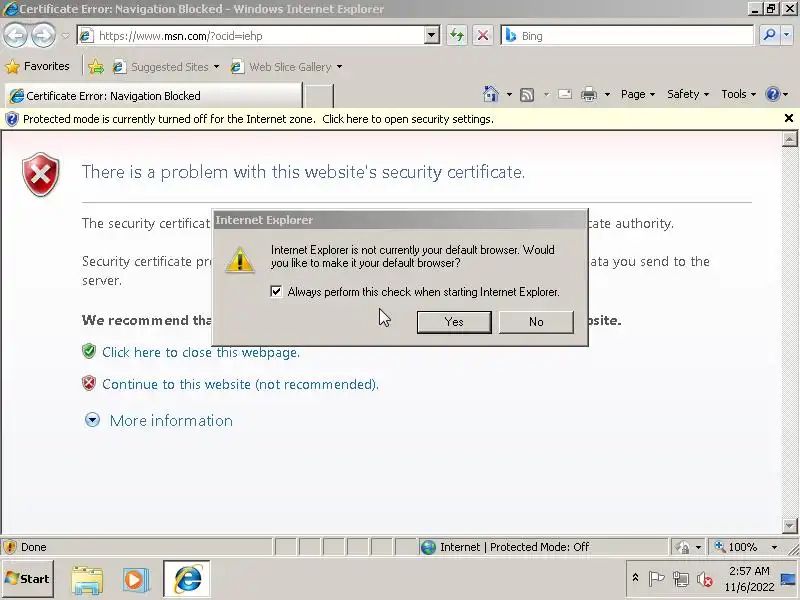Expand the zoom level dropdown arrow
This screenshot has height=600, width=800.
(x=774, y=547)
